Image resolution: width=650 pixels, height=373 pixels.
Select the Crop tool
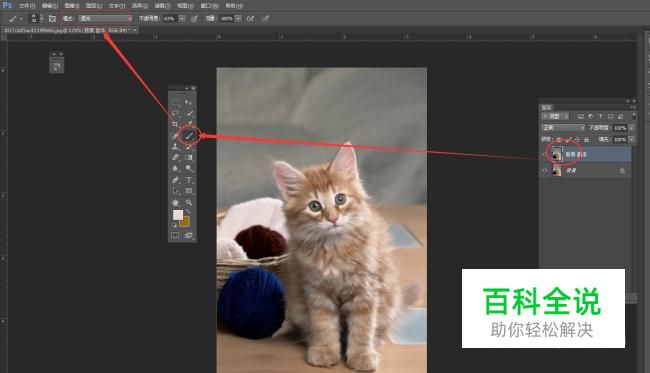[175, 124]
